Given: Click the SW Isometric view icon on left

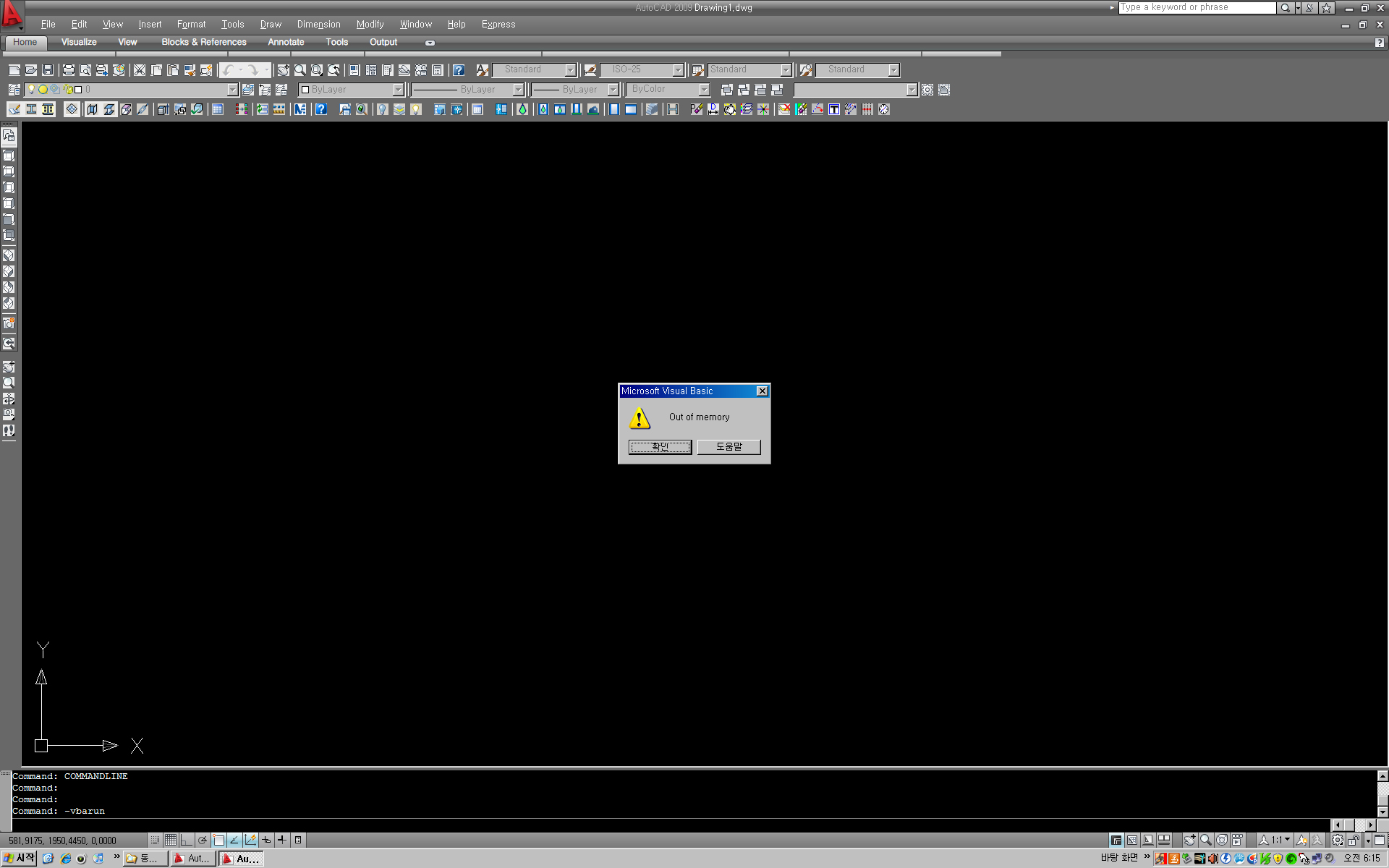Looking at the screenshot, I should pyautogui.click(x=9, y=255).
